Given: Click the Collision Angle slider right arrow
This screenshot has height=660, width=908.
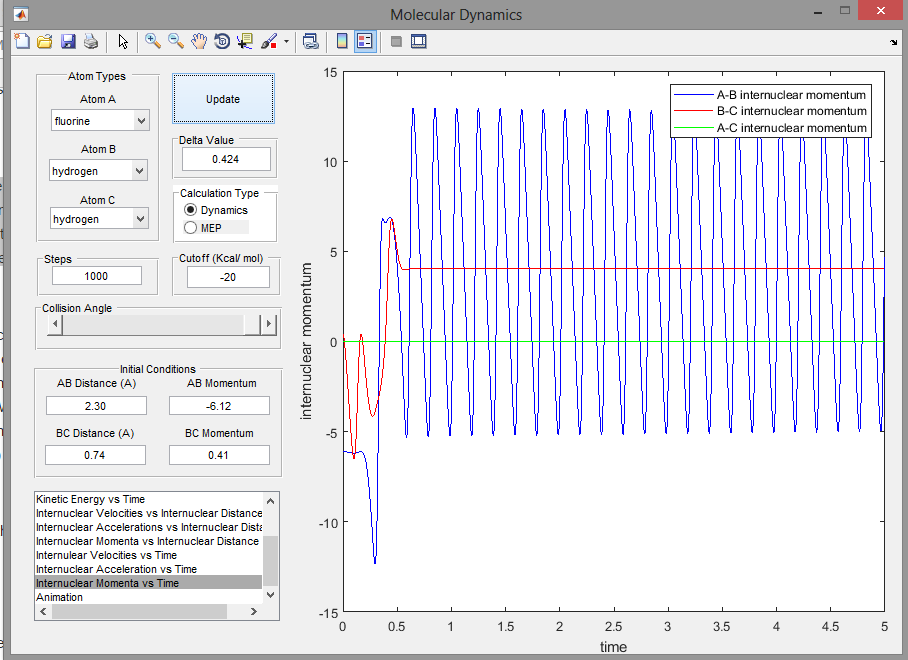Looking at the screenshot, I should 267,325.
